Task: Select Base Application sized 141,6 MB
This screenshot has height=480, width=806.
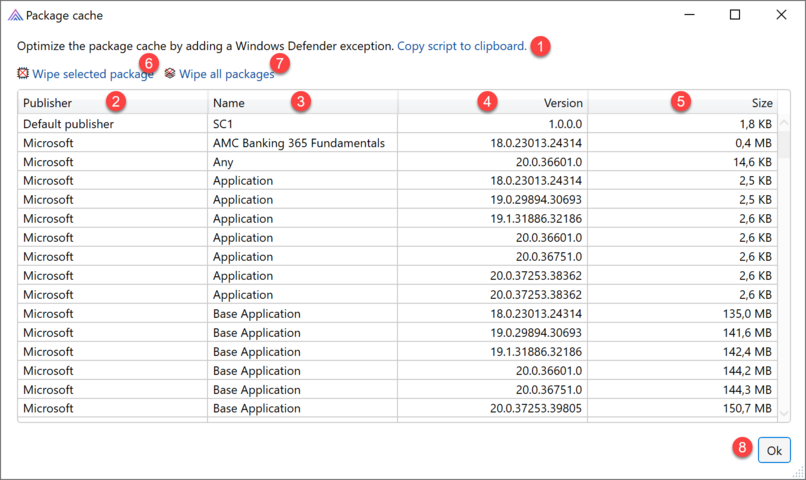Action: [397, 333]
